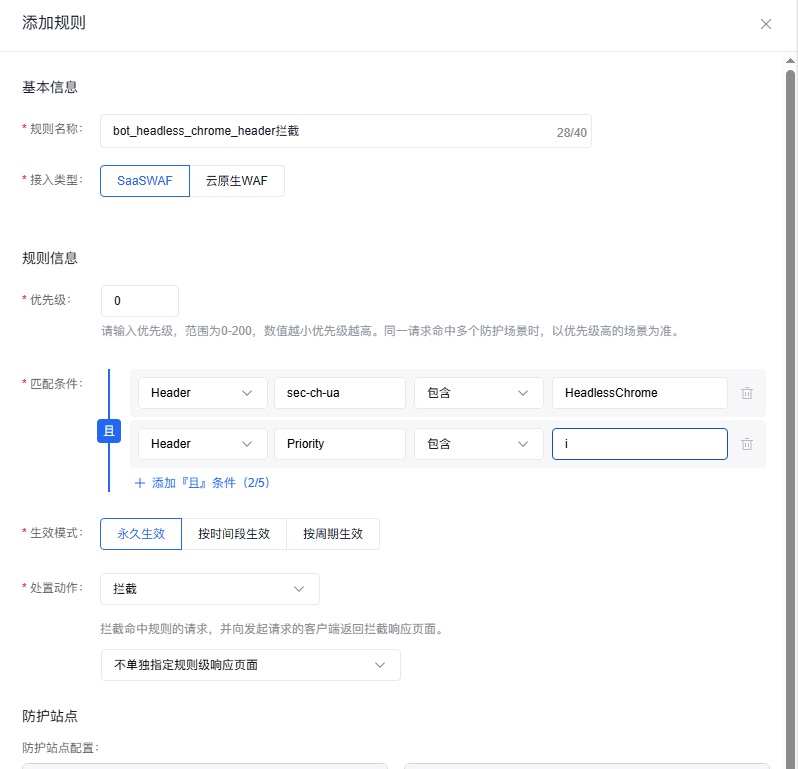This screenshot has width=798, height=769.
Task: Choose 永久生效 effective mode
Action: click(x=141, y=534)
